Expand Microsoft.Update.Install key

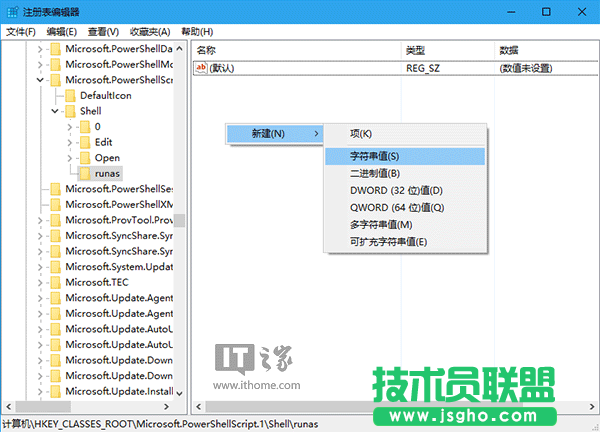(40, 391)
